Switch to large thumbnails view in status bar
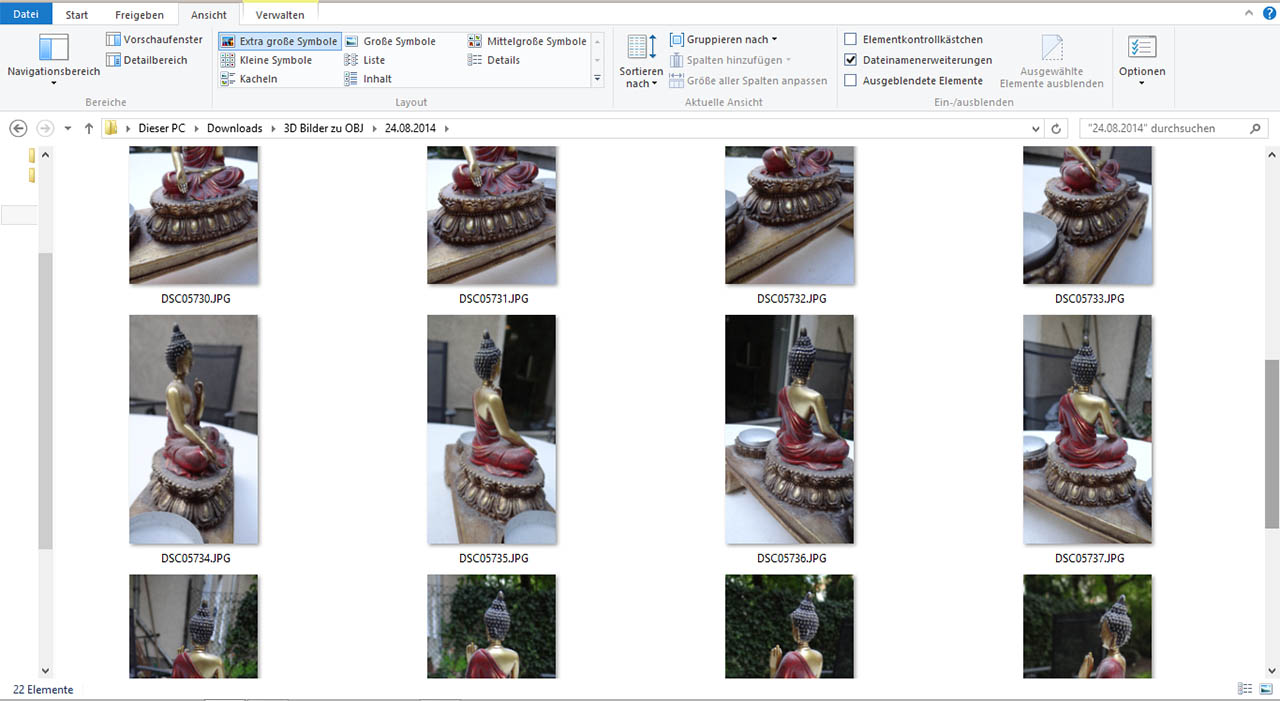1280x701 pixels. coord(1266,689)
